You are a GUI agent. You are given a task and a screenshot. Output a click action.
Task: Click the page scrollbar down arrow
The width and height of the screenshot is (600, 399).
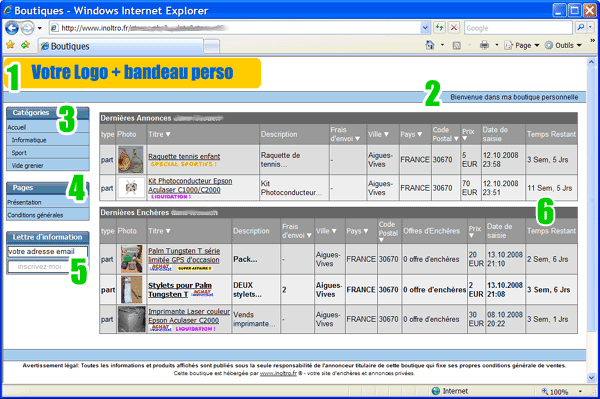(x=591, y=378)
